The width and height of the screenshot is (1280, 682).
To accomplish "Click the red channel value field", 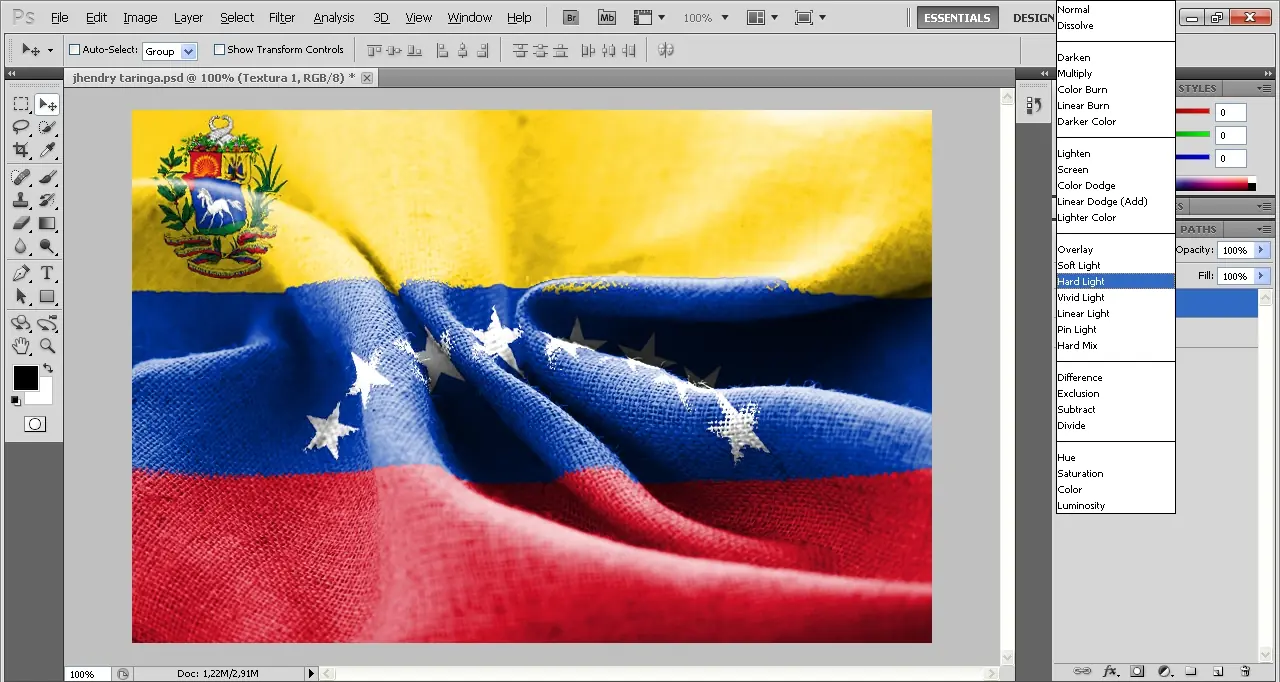I will (1231, 113).
